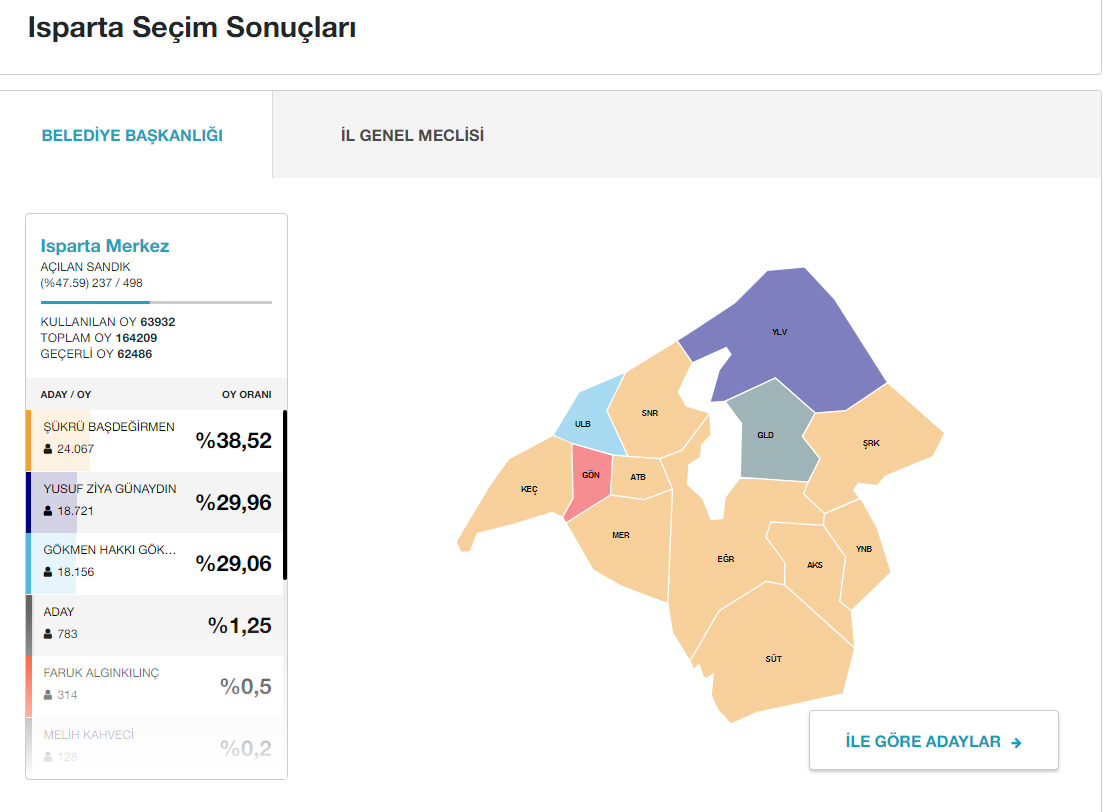This screenshot has width=1103, height=812.
Task: Select the AKS district on map
Action: [x=812, y=566]
